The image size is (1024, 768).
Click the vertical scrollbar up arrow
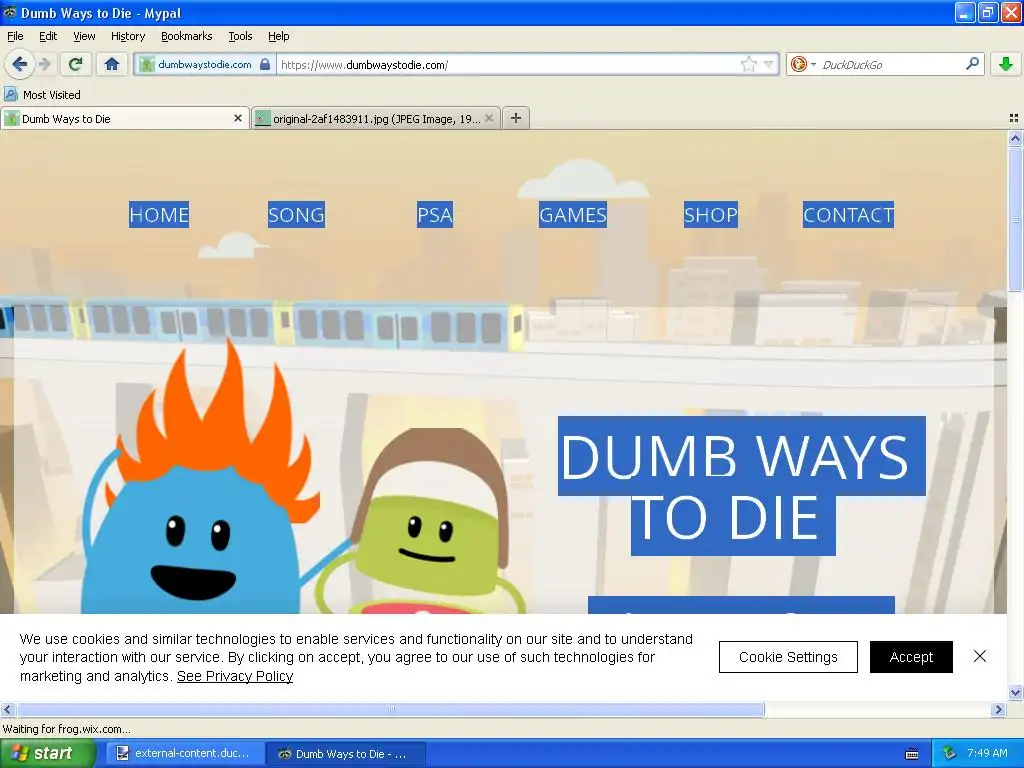pos(1015,138)
